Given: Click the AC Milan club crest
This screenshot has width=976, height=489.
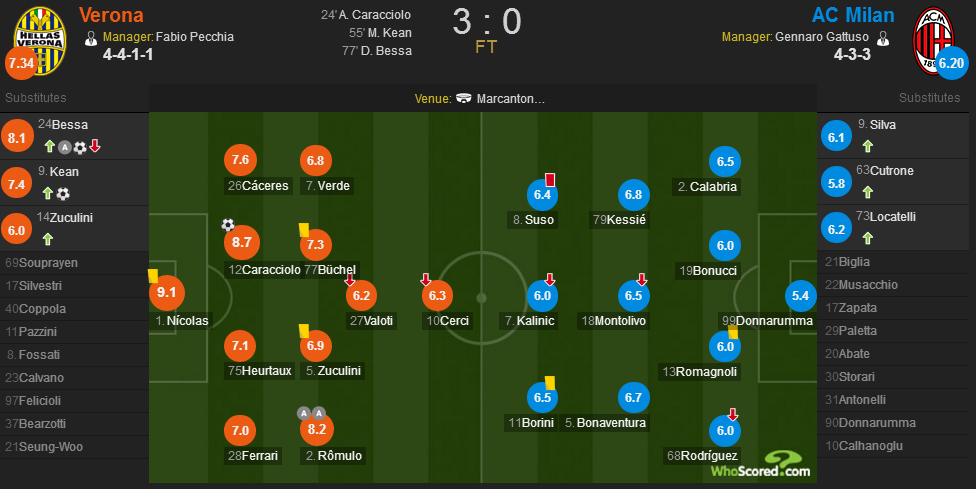Looking at the screenshot, I should click(x=933, y=41).
